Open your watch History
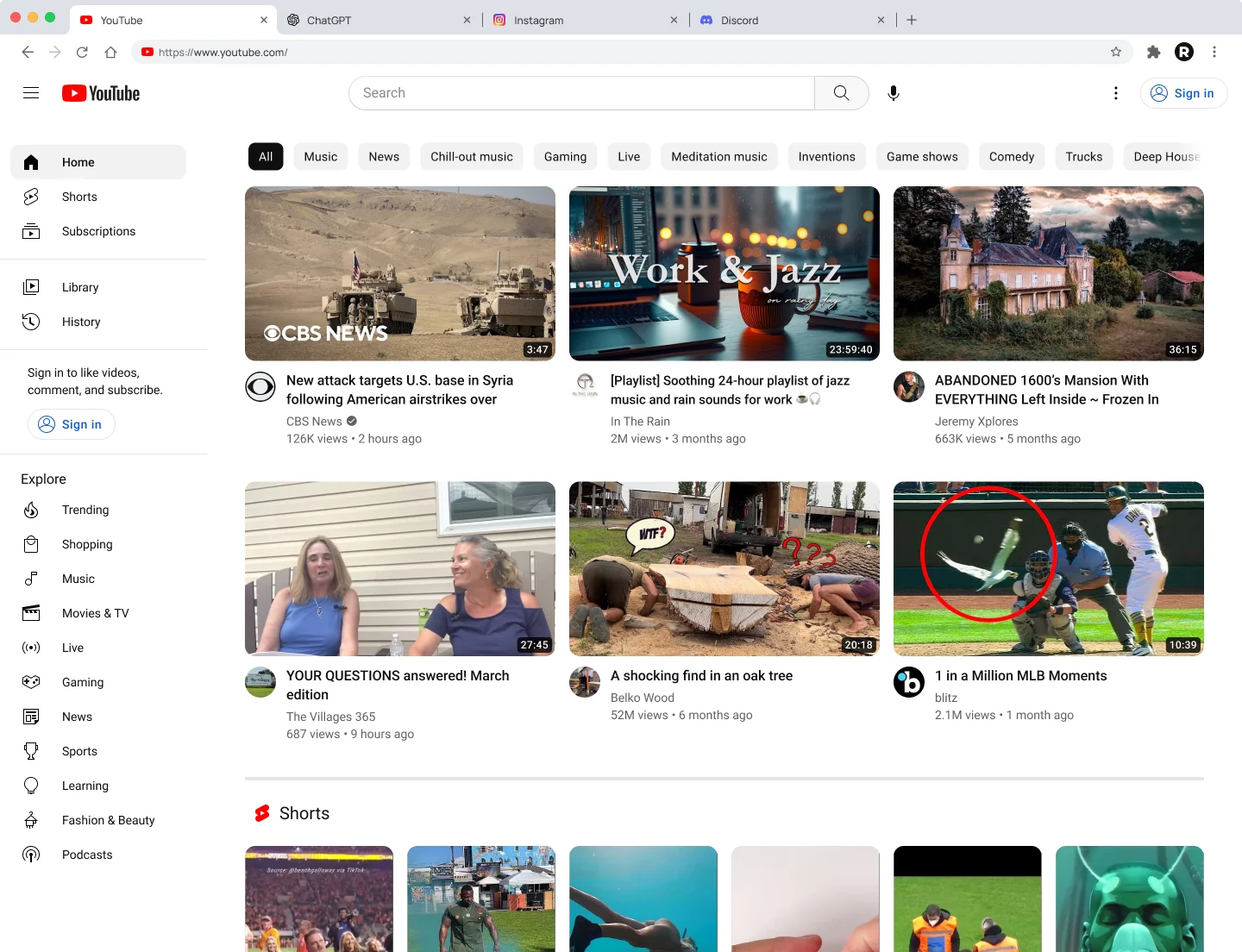This screenshot has width=1242, height=952. click(81, 322)
